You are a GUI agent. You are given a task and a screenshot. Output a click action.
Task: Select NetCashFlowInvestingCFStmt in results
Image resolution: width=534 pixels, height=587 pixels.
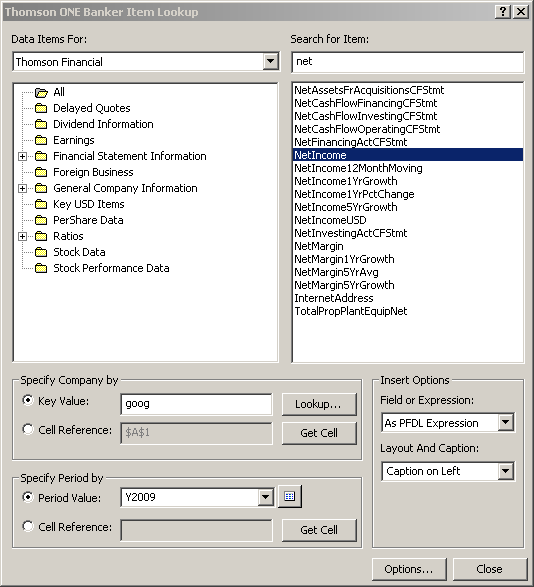click(407, 116)
